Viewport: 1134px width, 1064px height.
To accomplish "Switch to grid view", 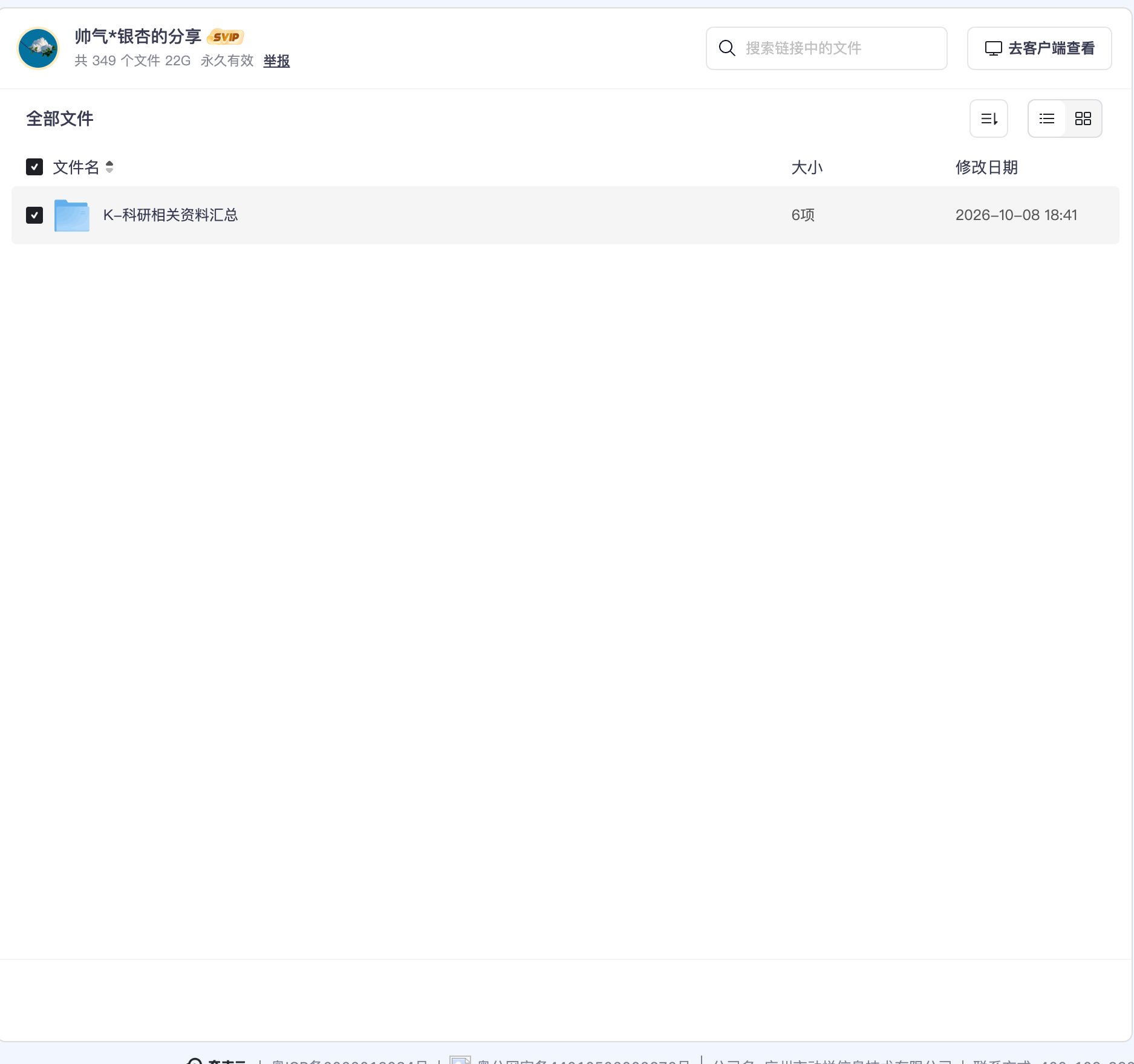I will coord(1083,118).
